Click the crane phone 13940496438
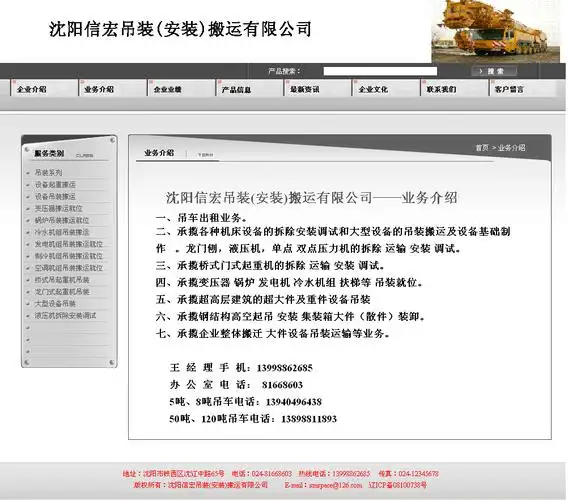568x500 pixels. coord(294,402)
